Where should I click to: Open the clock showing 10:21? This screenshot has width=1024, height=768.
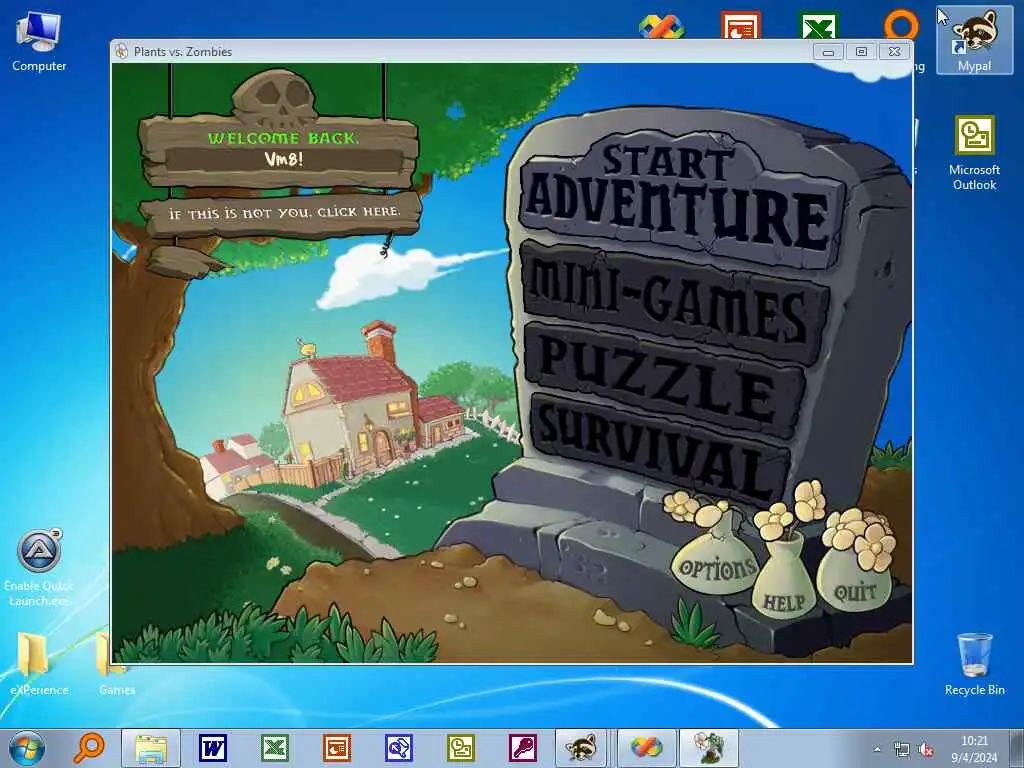[x=974, y=749]
